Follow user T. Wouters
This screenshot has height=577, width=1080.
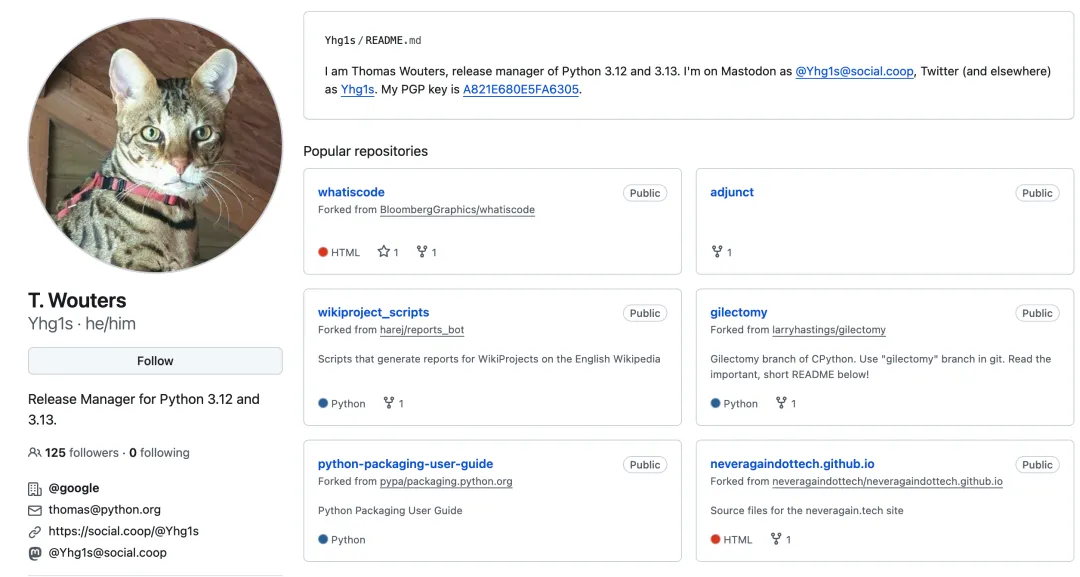[155, 361]
